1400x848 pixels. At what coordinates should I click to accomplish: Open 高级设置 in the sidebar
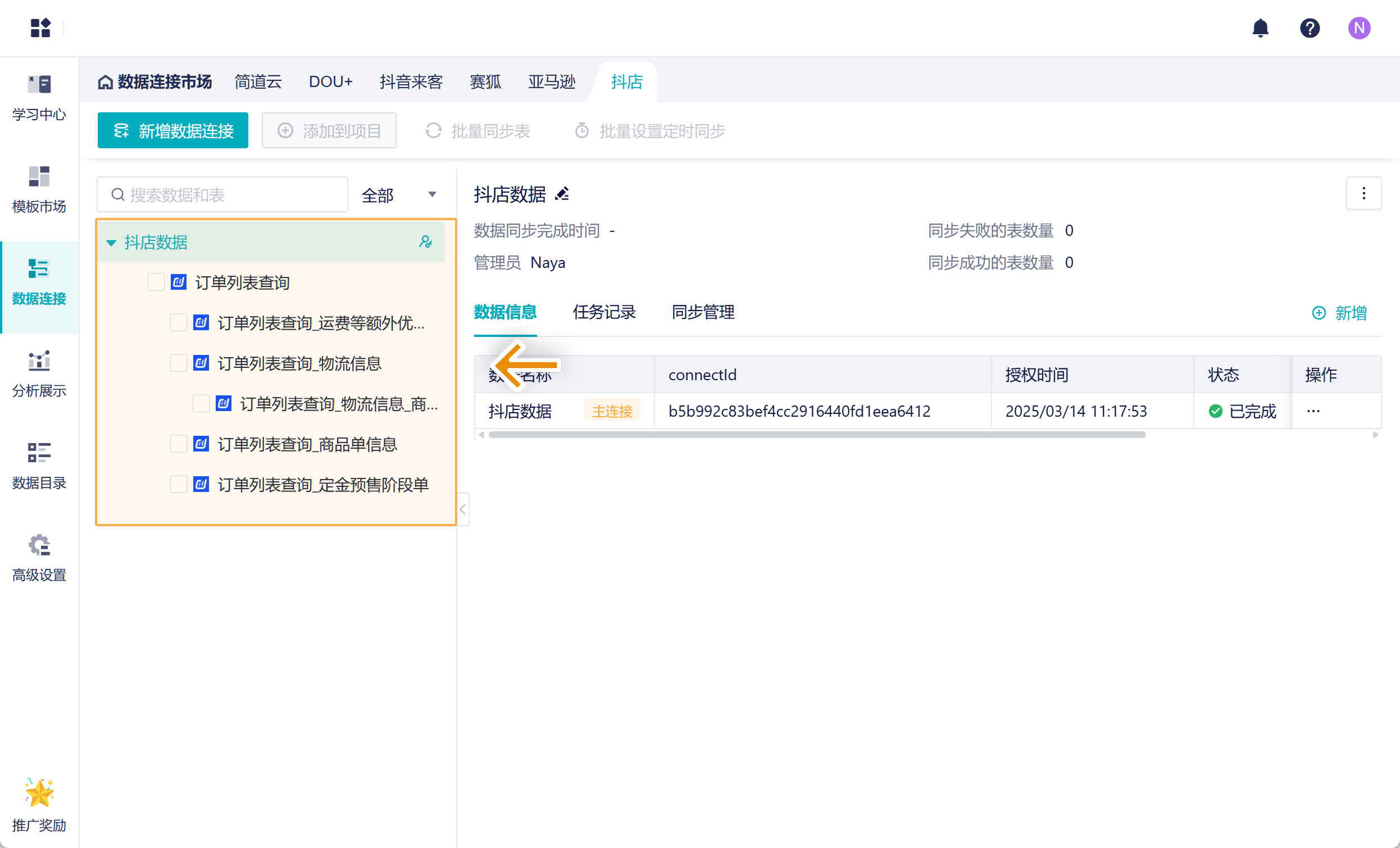39,557
